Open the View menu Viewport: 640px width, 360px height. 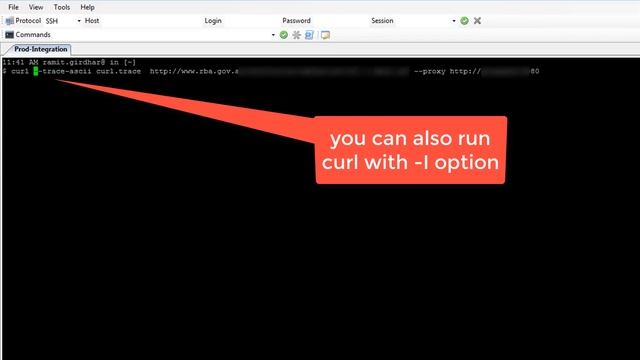pyautogui.click(x=36, y=7)
